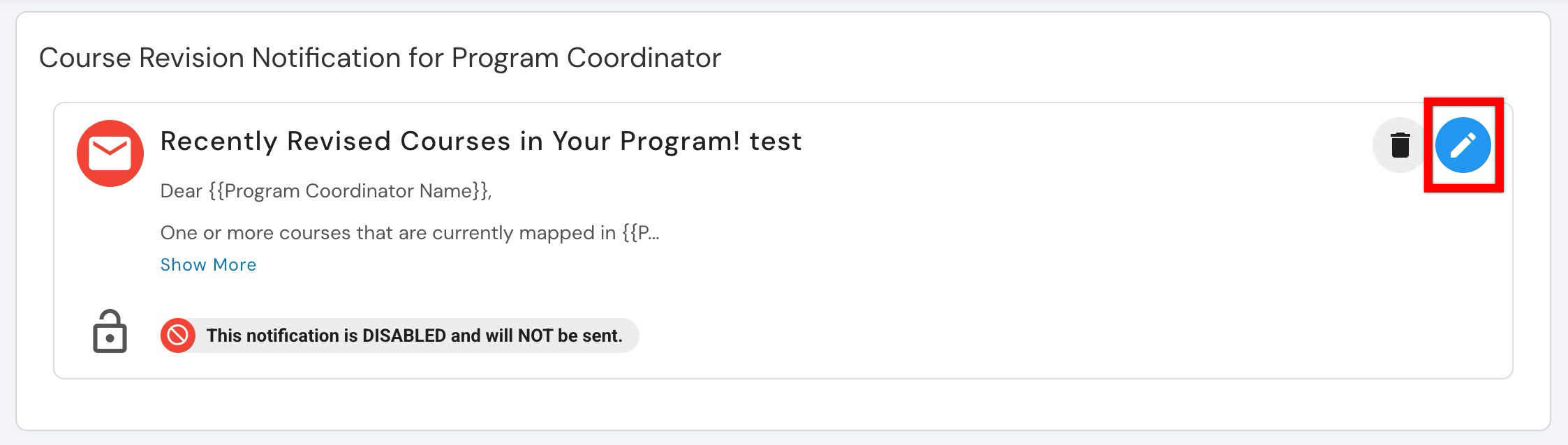Select the "Dear {{Program Coordinator Name}}," greeting line
This screenshot has width=1568, height=445.
(326, 191)
